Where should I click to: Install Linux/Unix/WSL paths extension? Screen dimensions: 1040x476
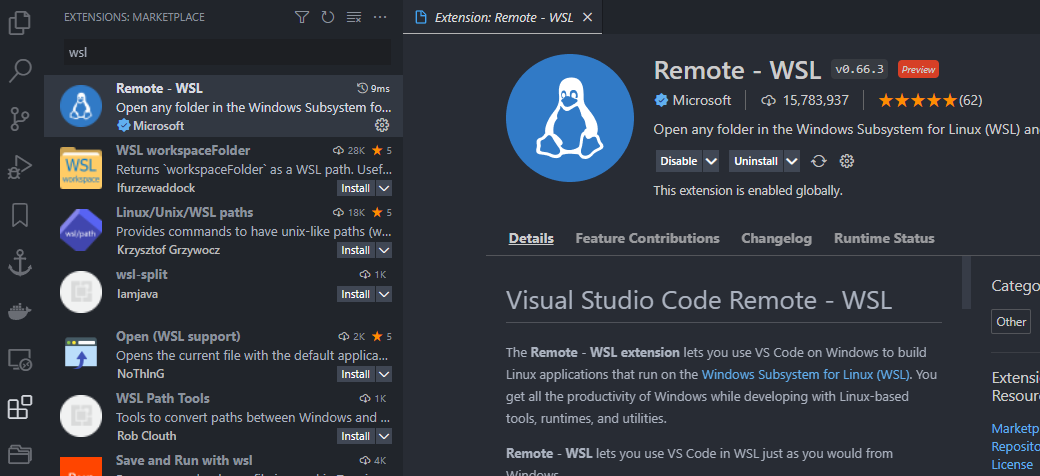[x=356, y=250]
